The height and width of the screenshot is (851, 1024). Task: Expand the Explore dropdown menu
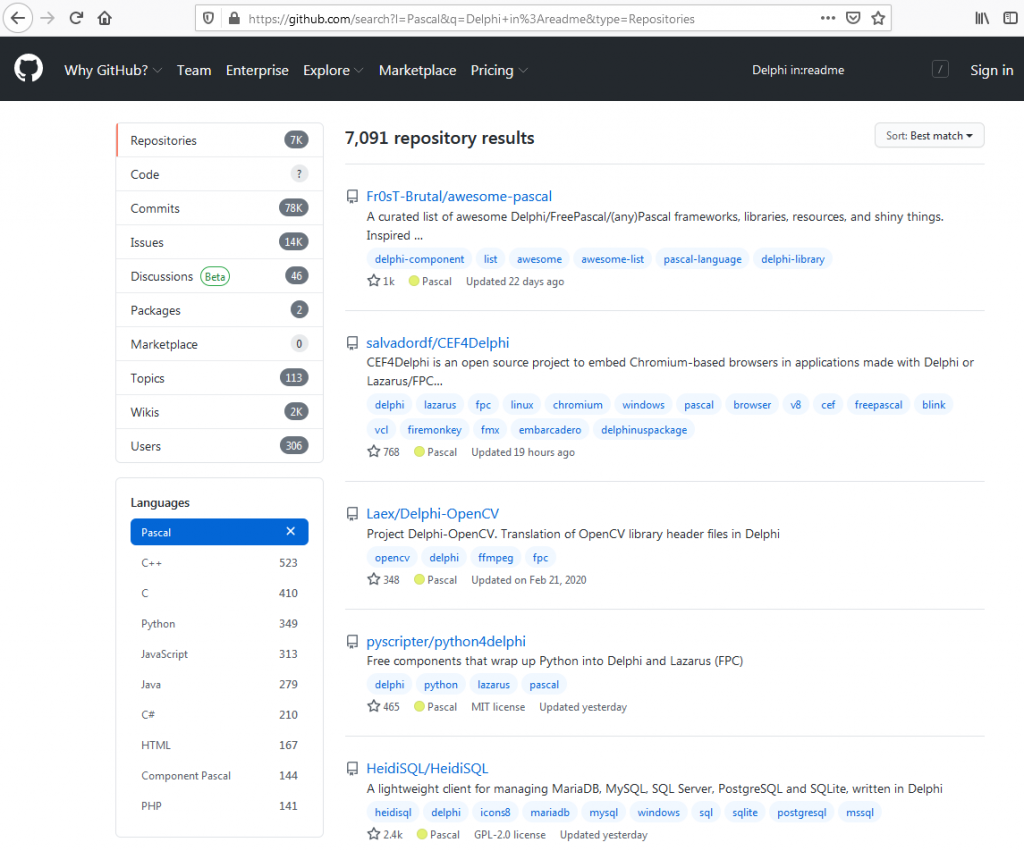click(x=333, y=70)
